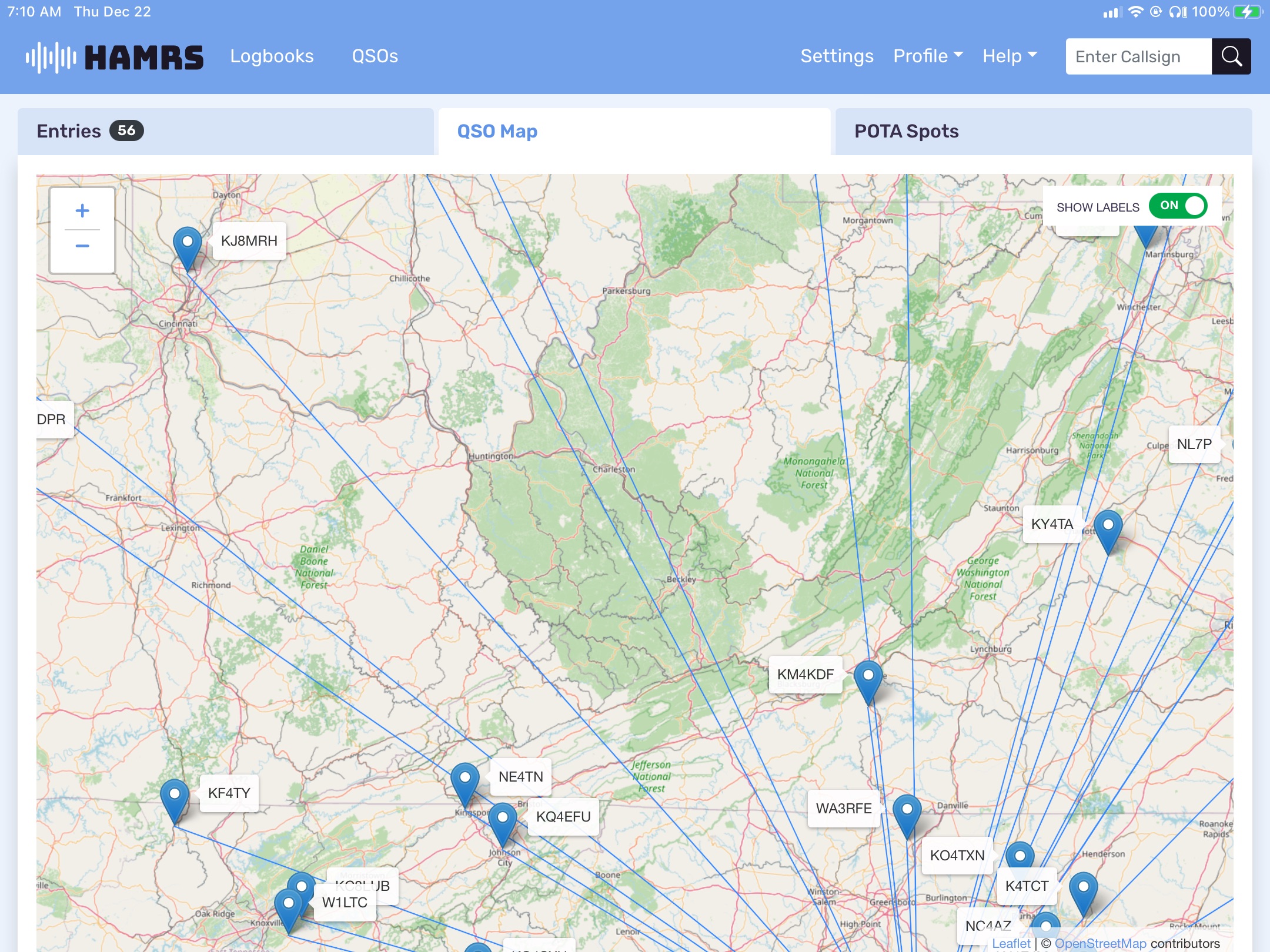Click the HAMRS logo
The height and width of the screenshot is (952, 1270).
click(114, 57)
